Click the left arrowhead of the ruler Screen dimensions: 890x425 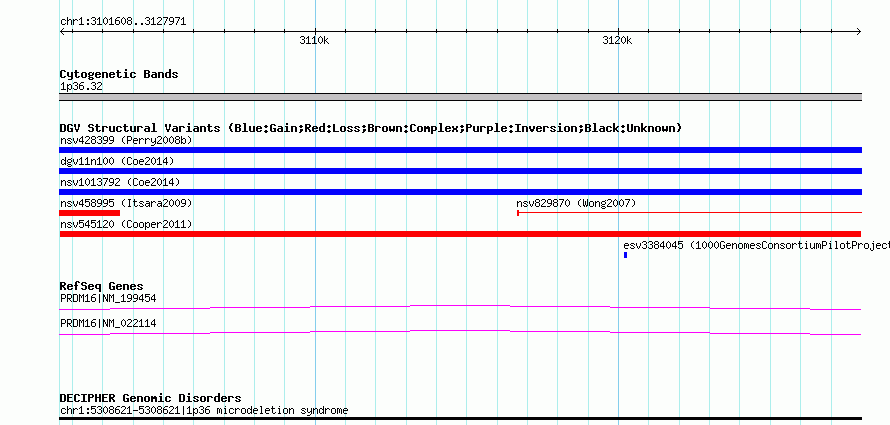[62, 32]
